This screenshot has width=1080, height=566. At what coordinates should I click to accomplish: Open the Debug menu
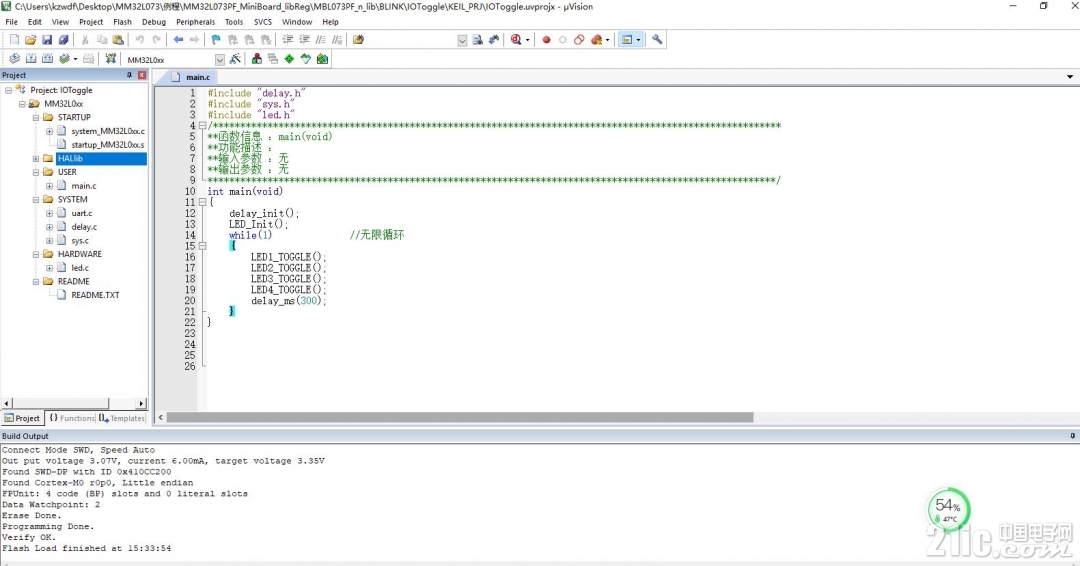(x=154, y=22)
